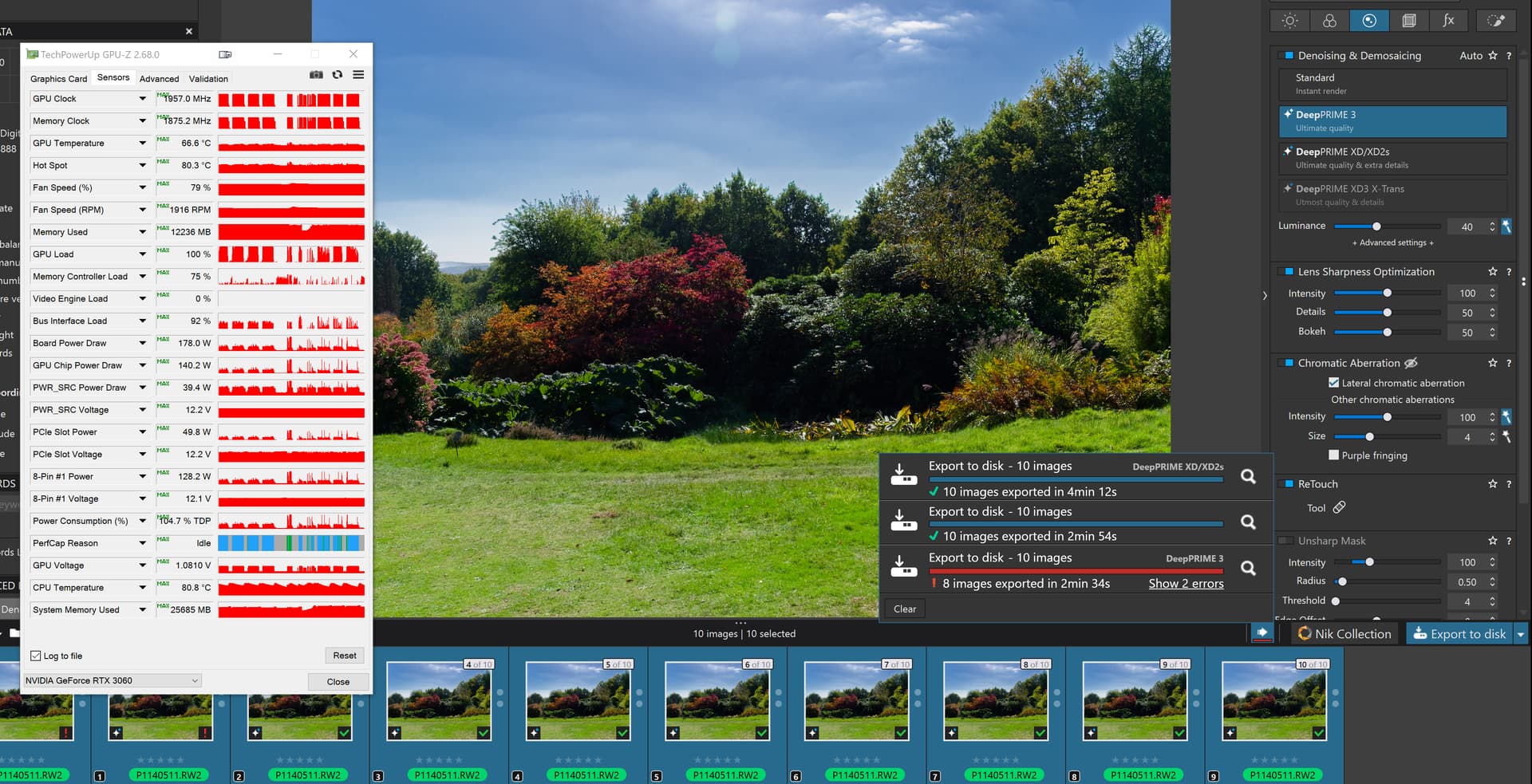The height and width of the screenshot is (784, 1532).
Task: Open the Light tools tab (sun icon)
Action: coord(1289,22)
